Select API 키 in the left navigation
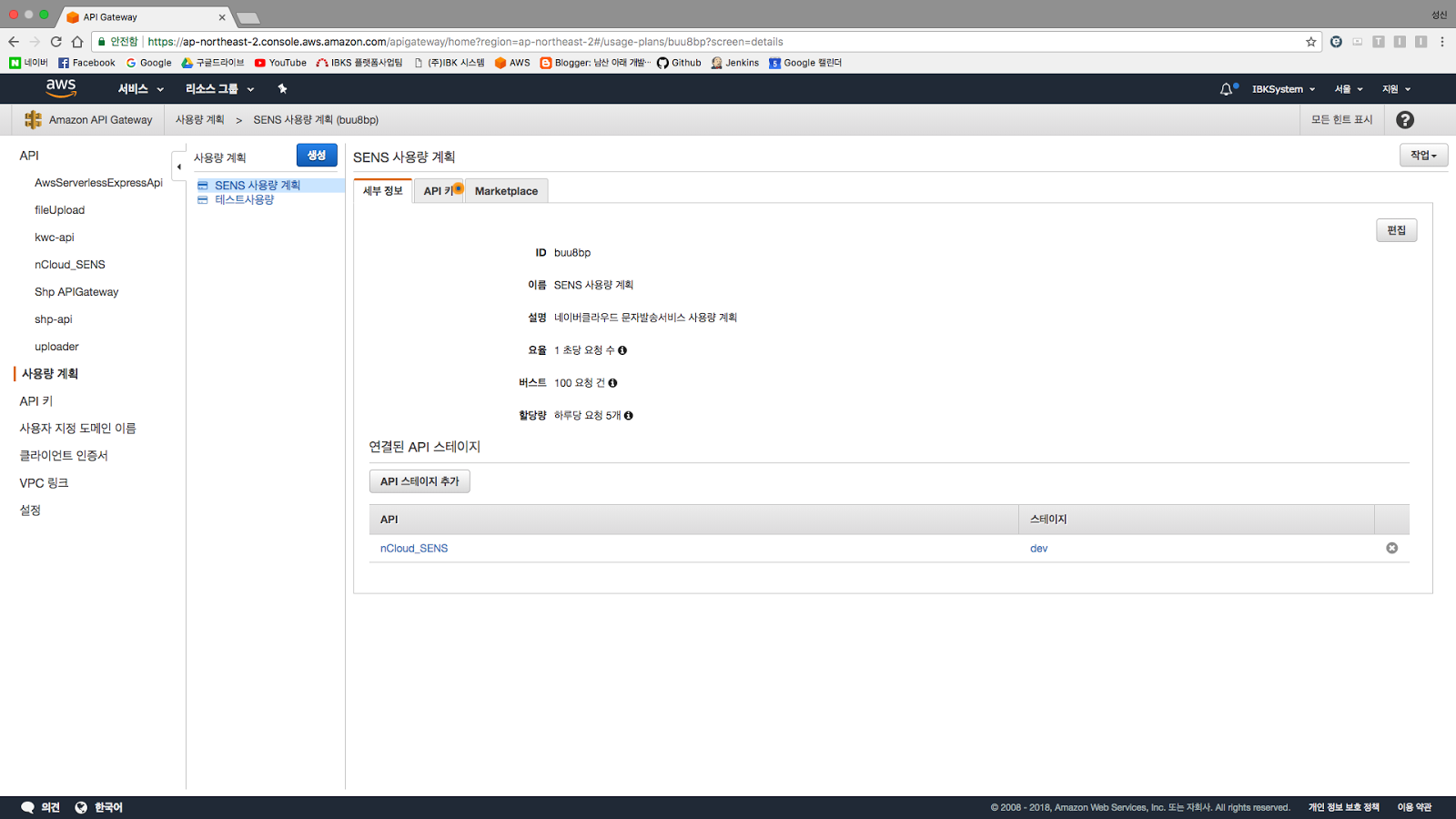The image size is (1456, 819). 36,401
